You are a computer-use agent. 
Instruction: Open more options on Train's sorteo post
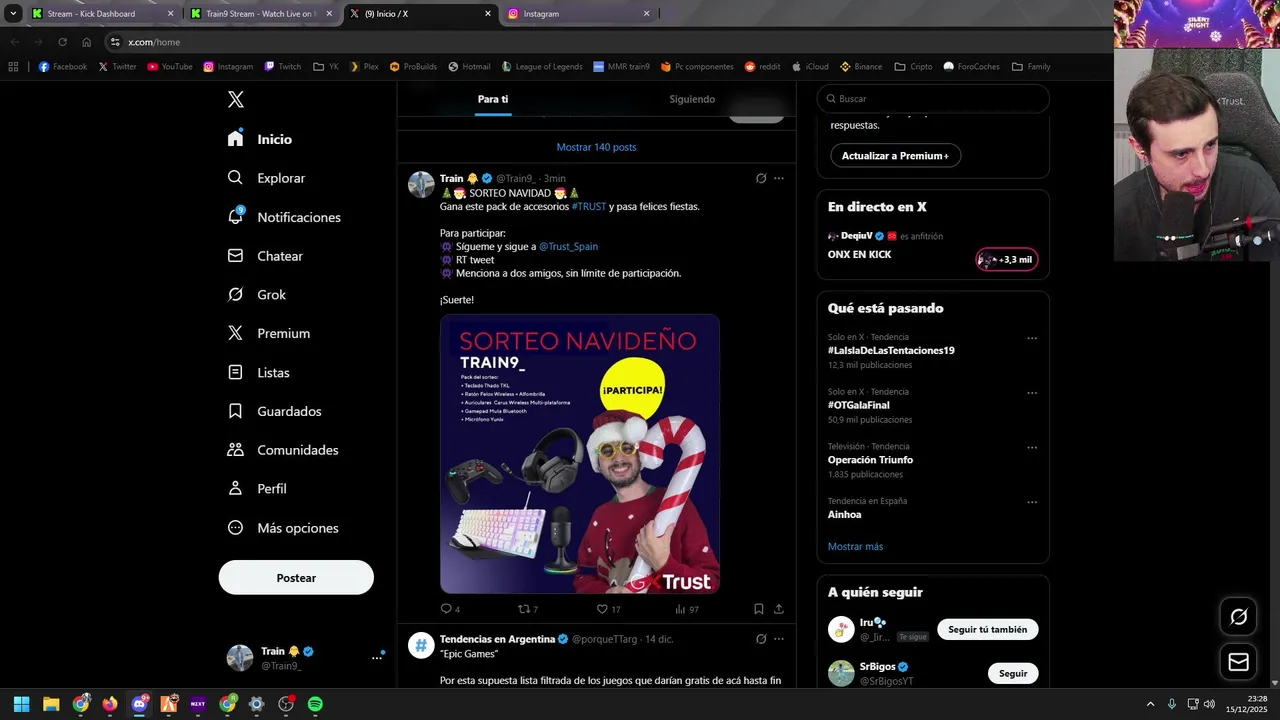pos(779,178)
